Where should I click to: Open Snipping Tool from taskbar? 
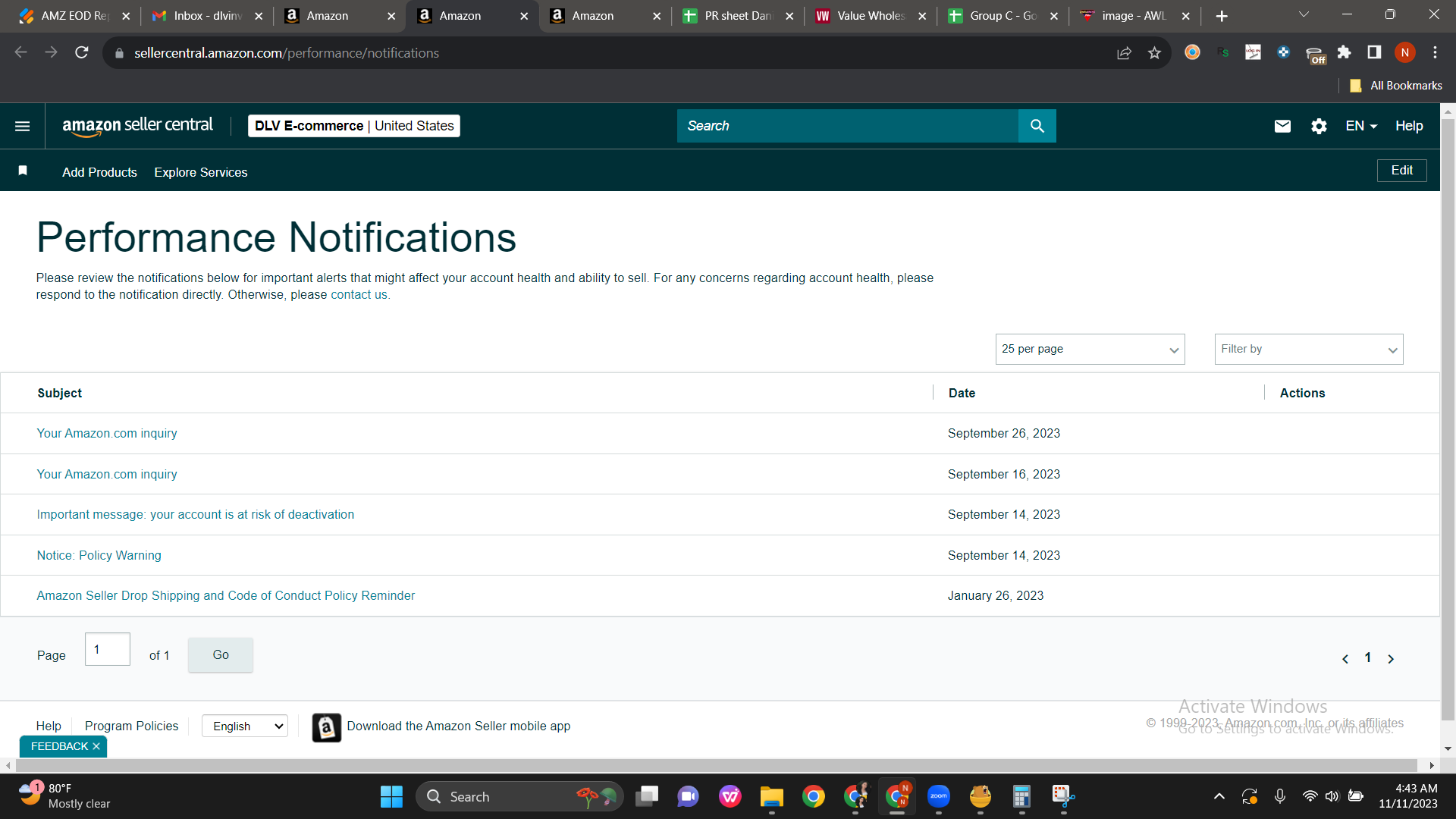(1063, 796)
